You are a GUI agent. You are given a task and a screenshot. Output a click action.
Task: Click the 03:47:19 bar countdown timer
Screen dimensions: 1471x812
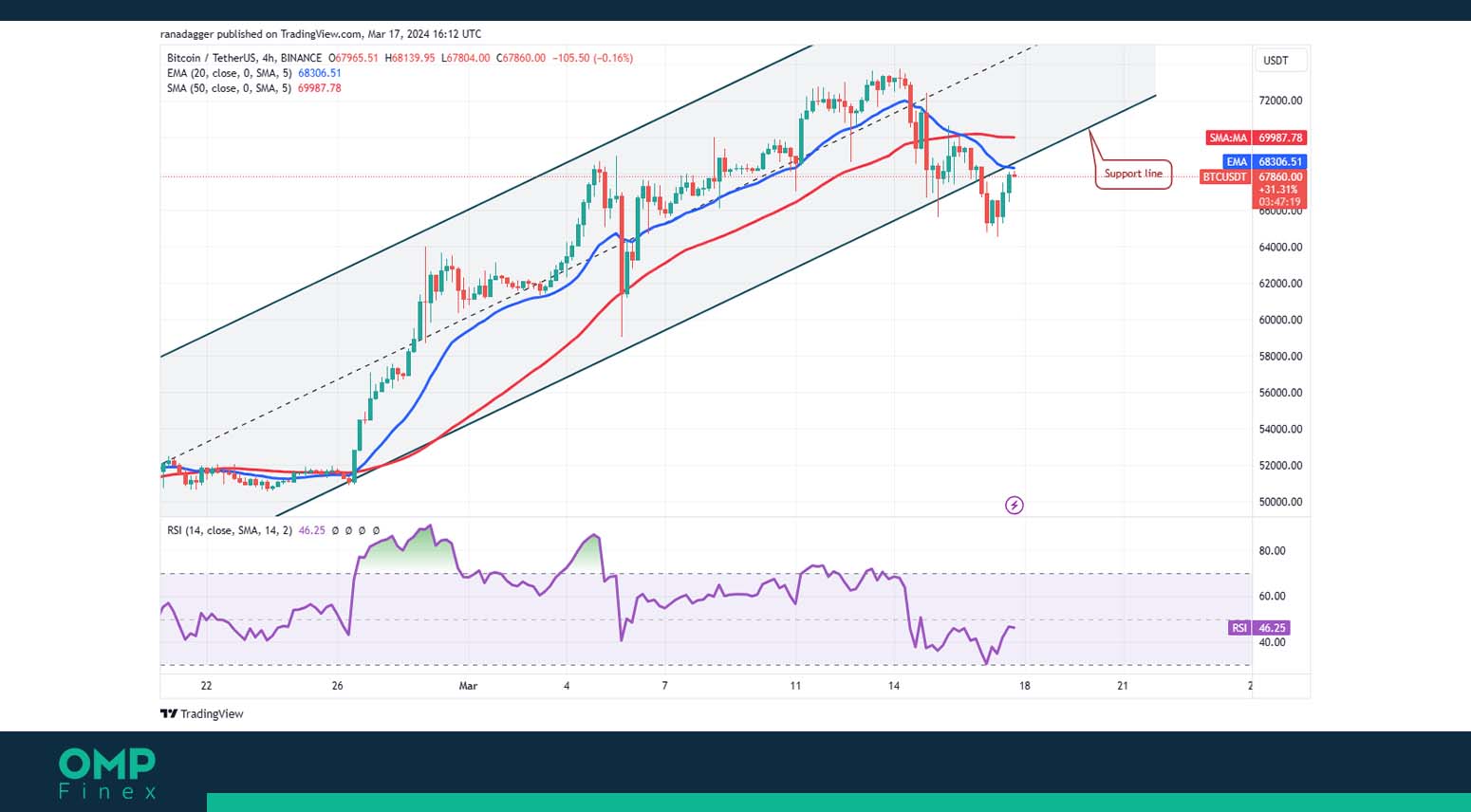click(x=1279, y=202)
